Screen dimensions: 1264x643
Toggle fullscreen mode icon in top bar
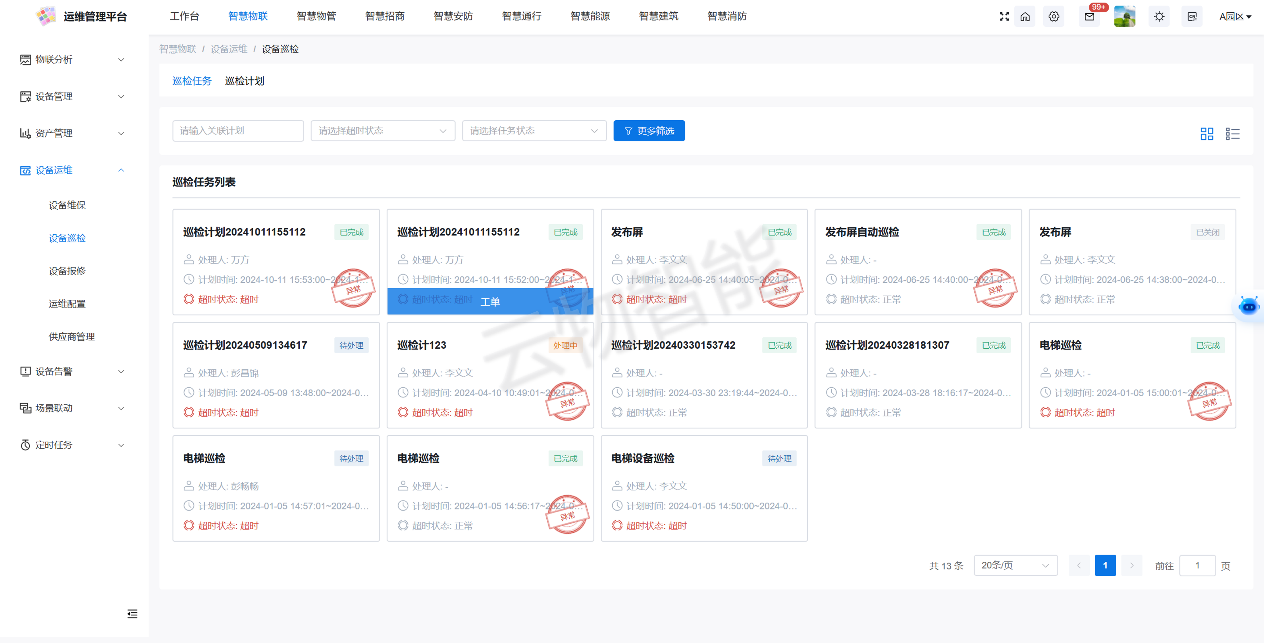[x=1005, y=16]
